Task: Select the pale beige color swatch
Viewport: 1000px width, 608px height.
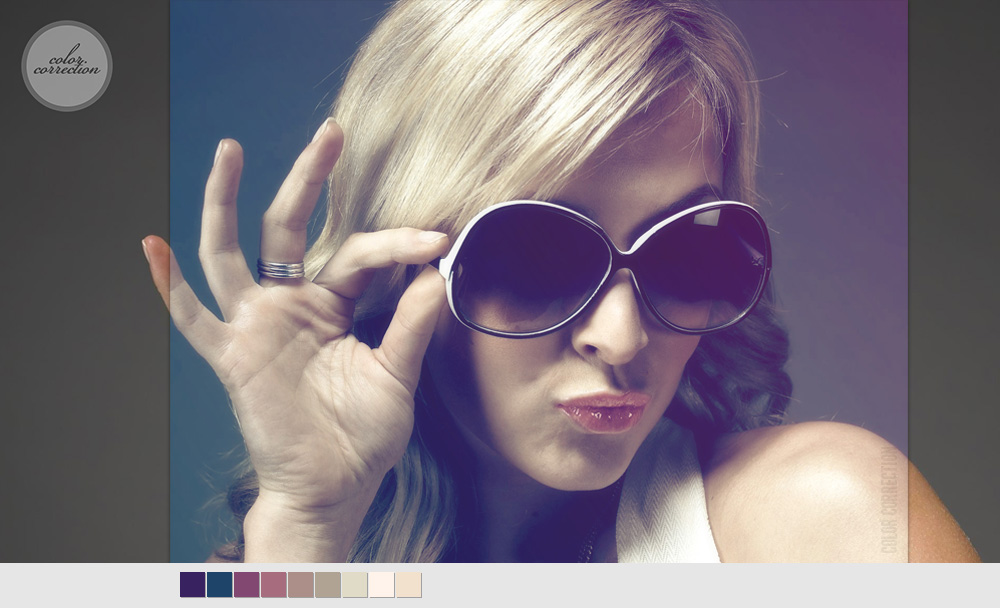Action: coord(355,585)
